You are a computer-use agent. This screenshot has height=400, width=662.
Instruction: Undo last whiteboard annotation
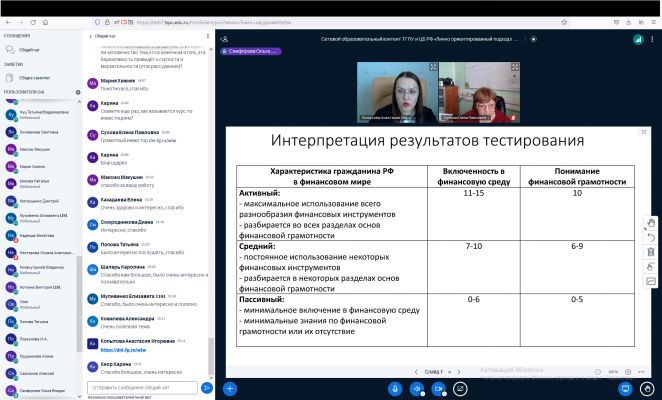pyautogui.click(x=651, y=238)
